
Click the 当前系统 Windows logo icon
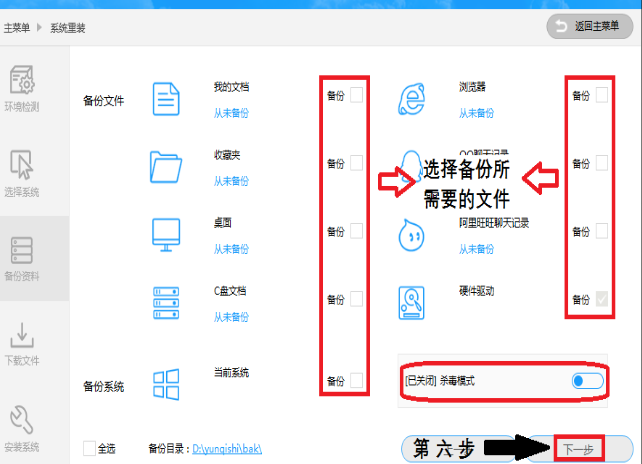pyautogui.click(x=166, y=385)
